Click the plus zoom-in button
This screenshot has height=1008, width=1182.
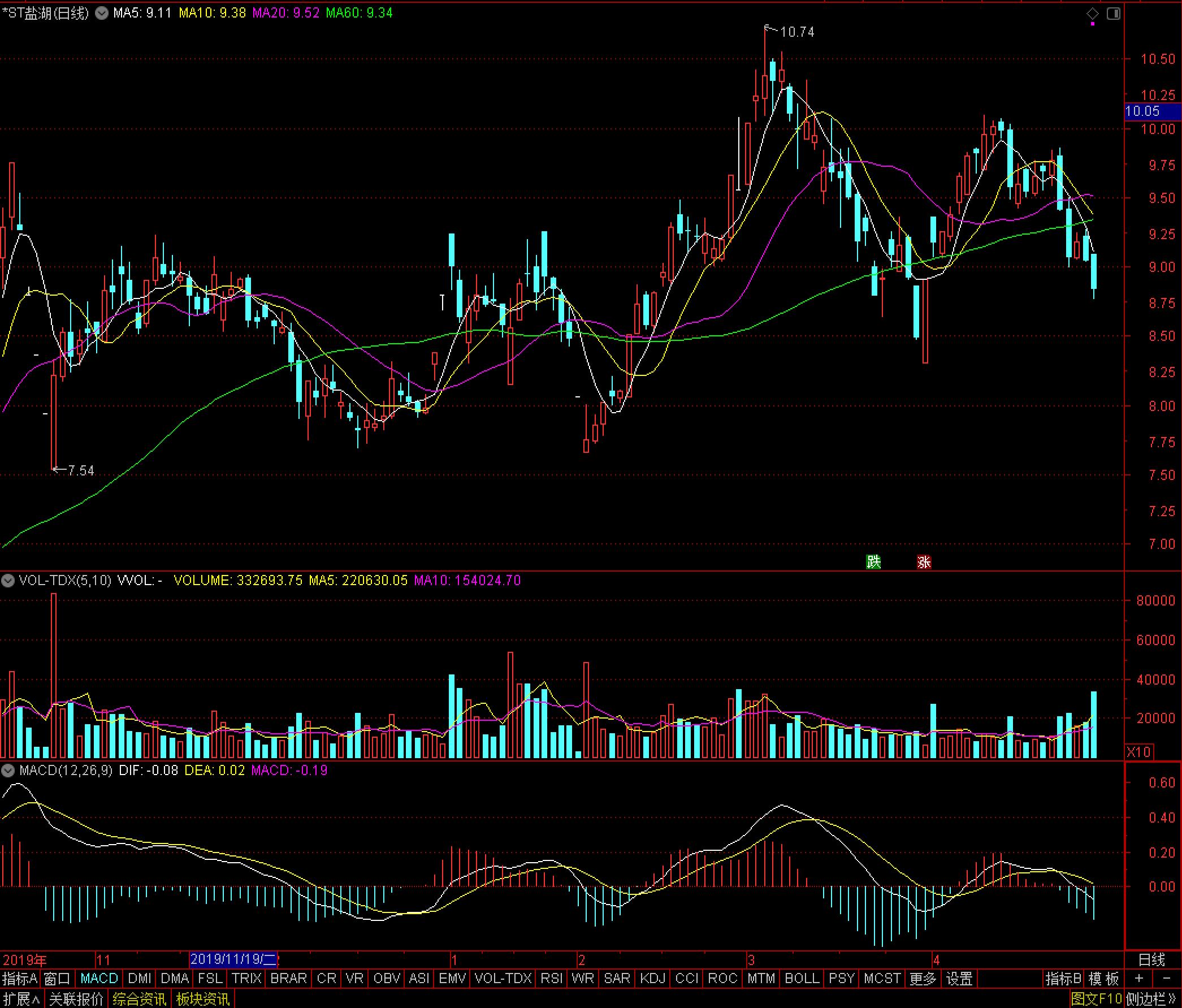(1139, 979)
